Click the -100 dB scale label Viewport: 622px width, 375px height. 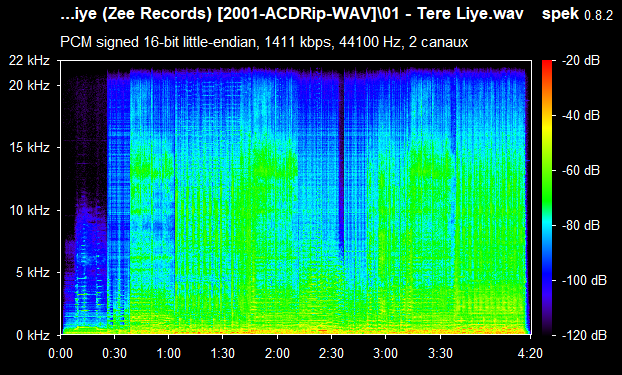pos(585,281)
